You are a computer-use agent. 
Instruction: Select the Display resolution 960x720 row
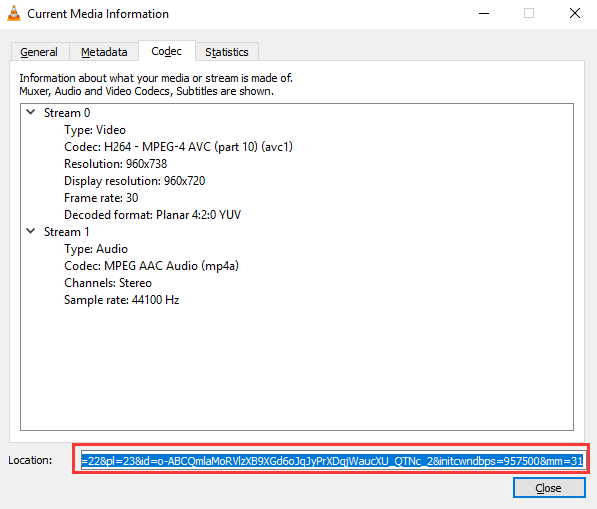point(134,181)
